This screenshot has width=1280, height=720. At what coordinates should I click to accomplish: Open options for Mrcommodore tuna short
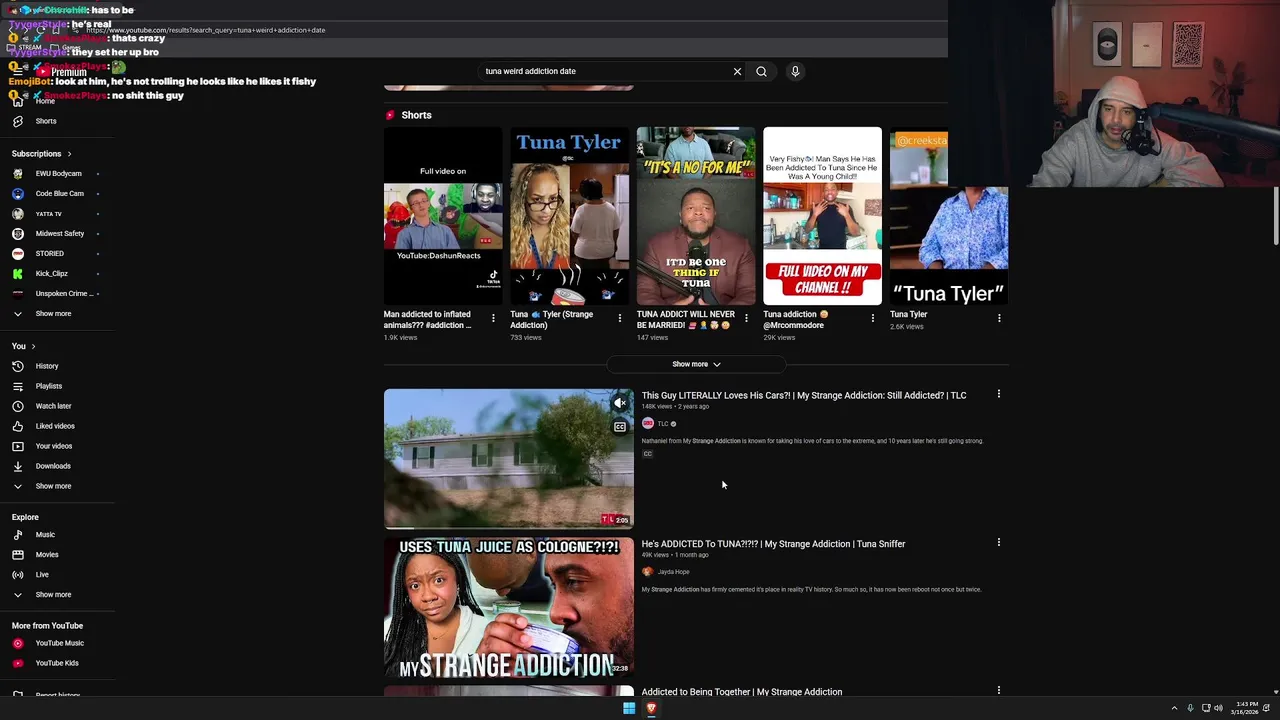[872, 318]
